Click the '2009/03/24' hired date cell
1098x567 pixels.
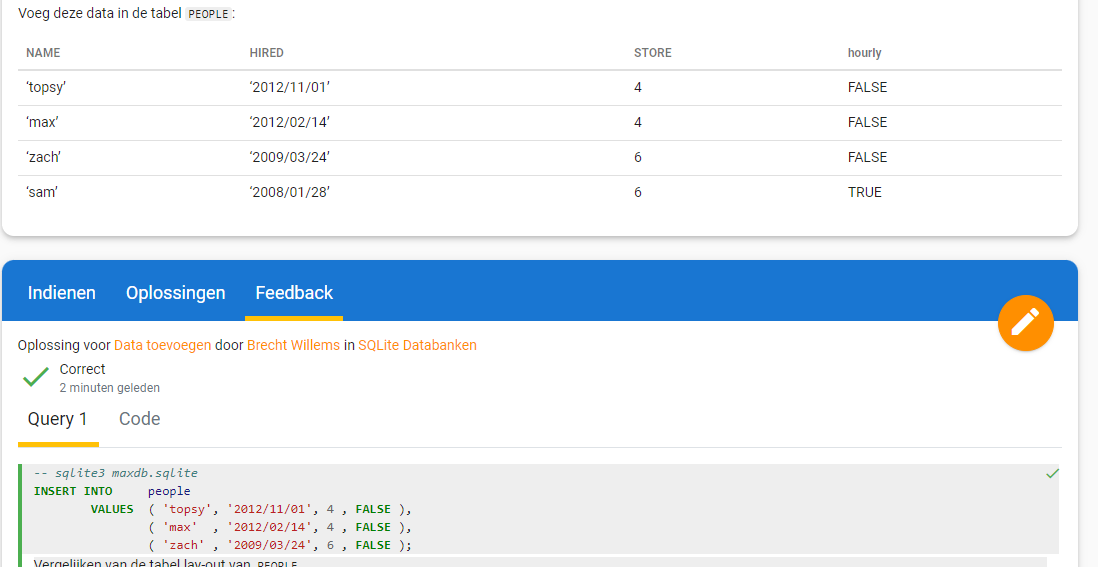290,158
